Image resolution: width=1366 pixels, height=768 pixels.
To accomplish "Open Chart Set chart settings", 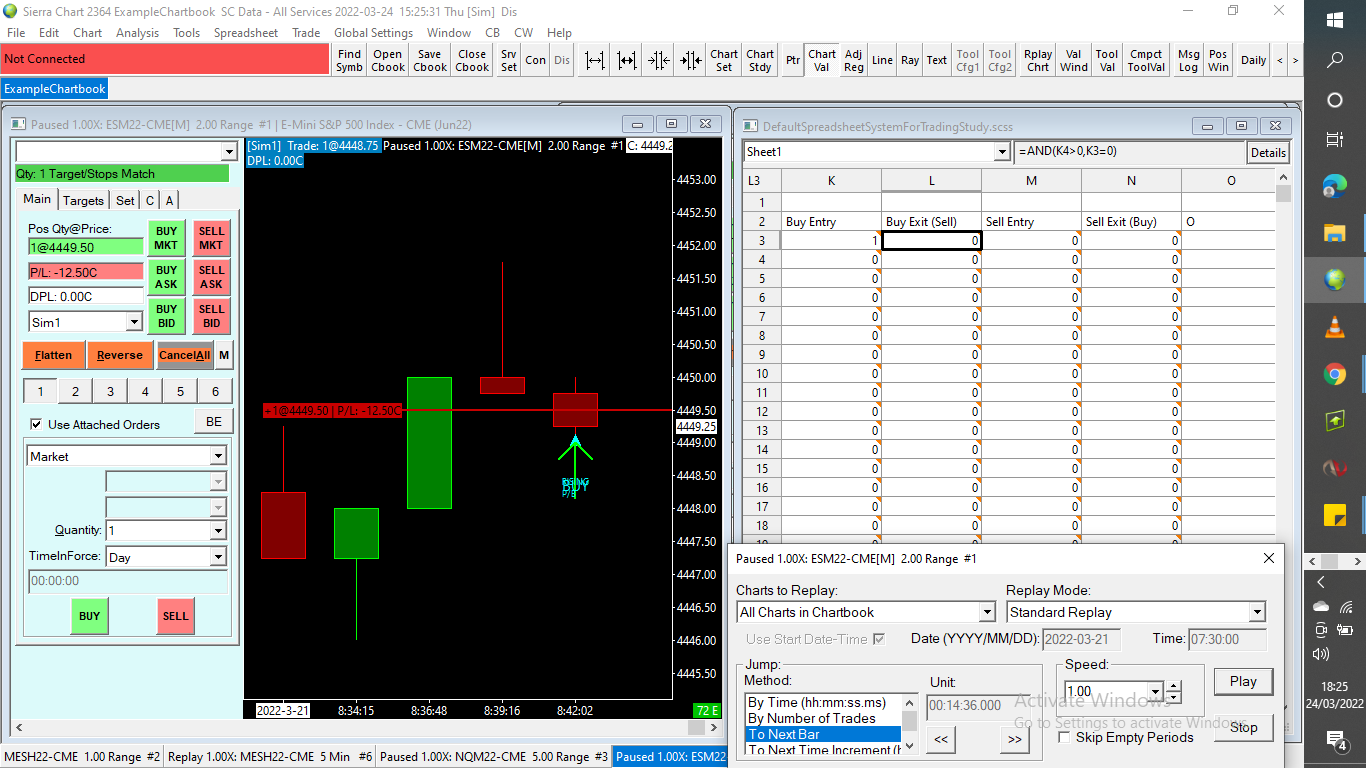I will pos(724,60).
